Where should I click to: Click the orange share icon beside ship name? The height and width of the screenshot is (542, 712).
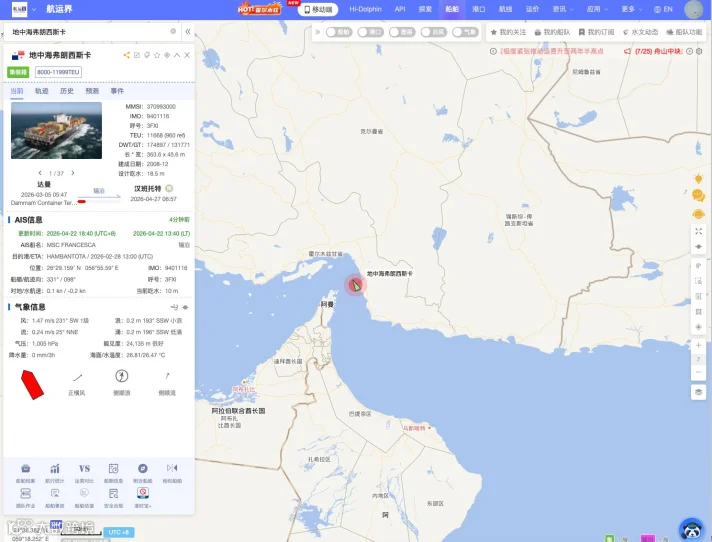click(127, 55)
